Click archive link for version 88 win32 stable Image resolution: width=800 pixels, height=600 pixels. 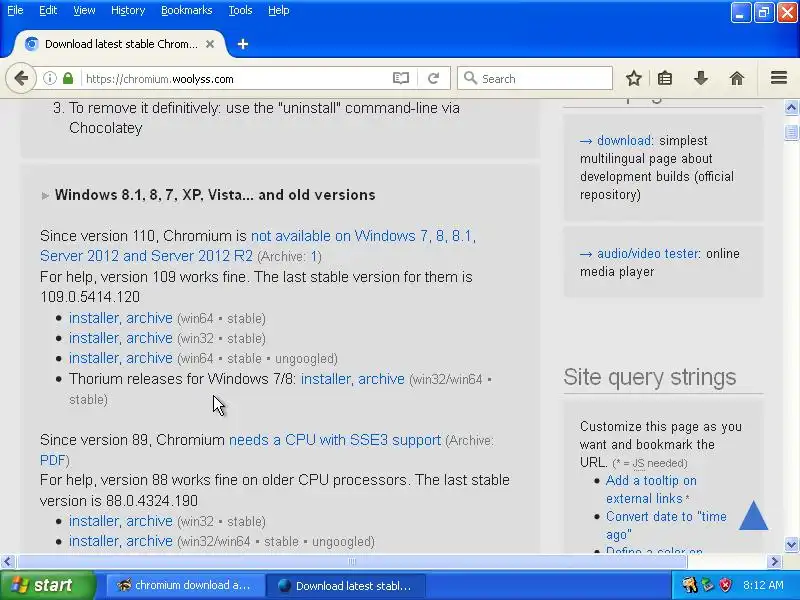(149, 521)
